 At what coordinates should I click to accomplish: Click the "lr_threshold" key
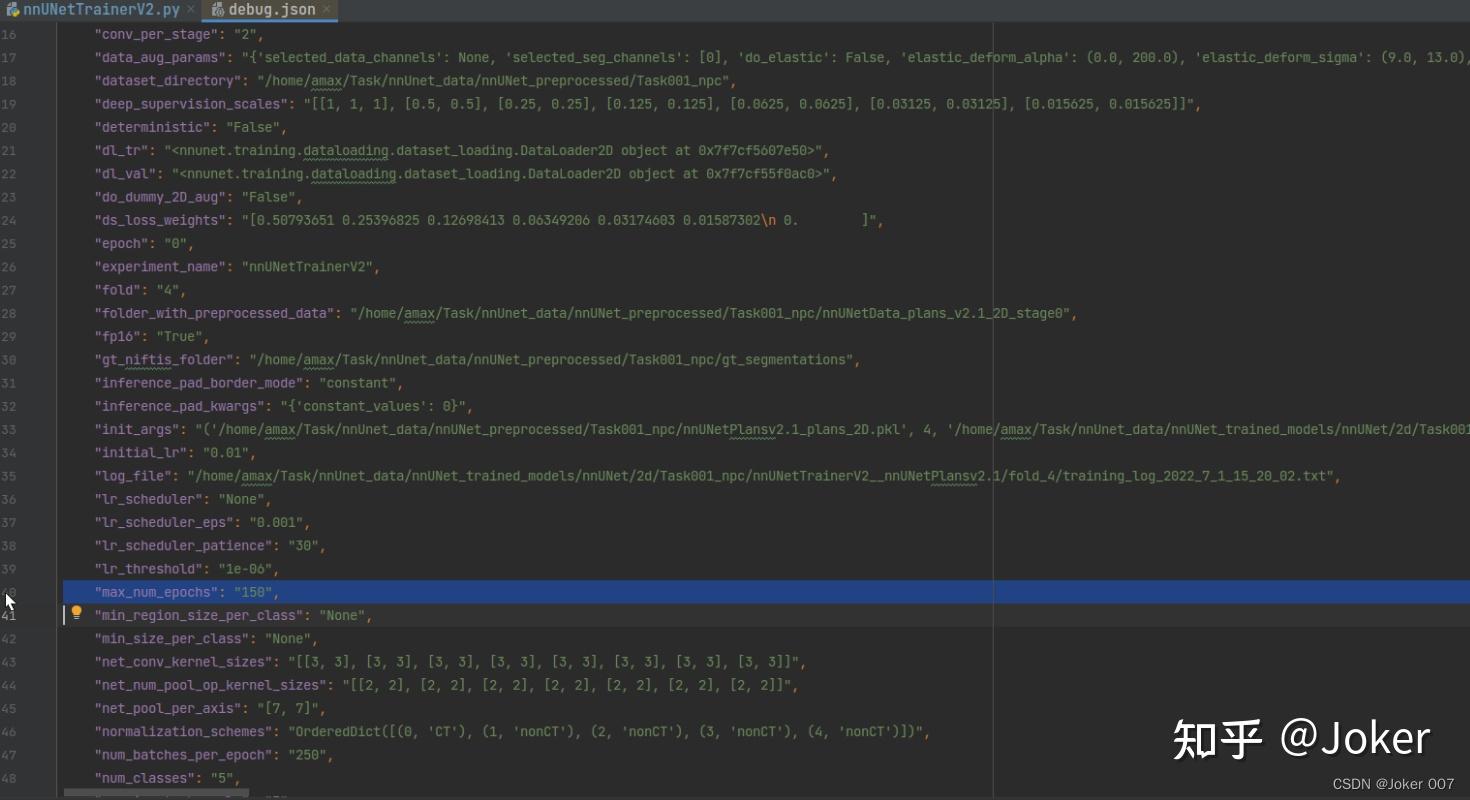click(148, 569)
